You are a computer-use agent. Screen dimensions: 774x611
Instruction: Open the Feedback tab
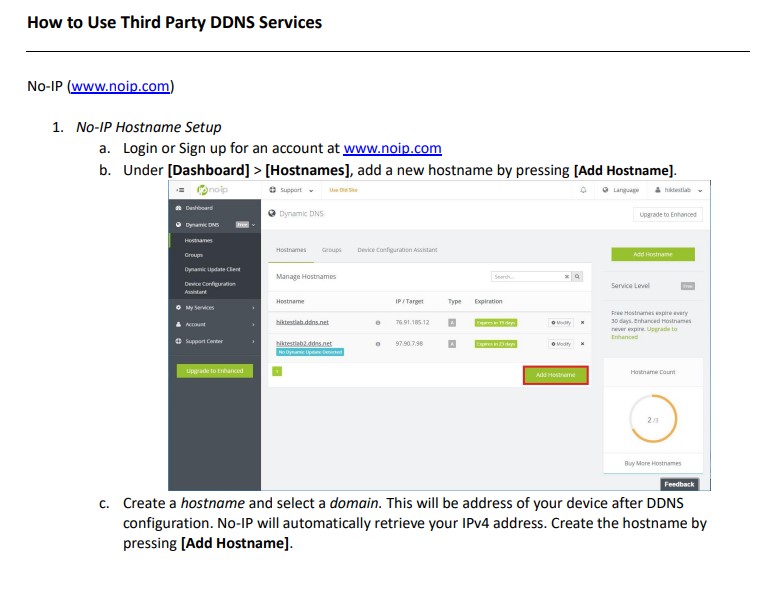(x=679, y=484)
